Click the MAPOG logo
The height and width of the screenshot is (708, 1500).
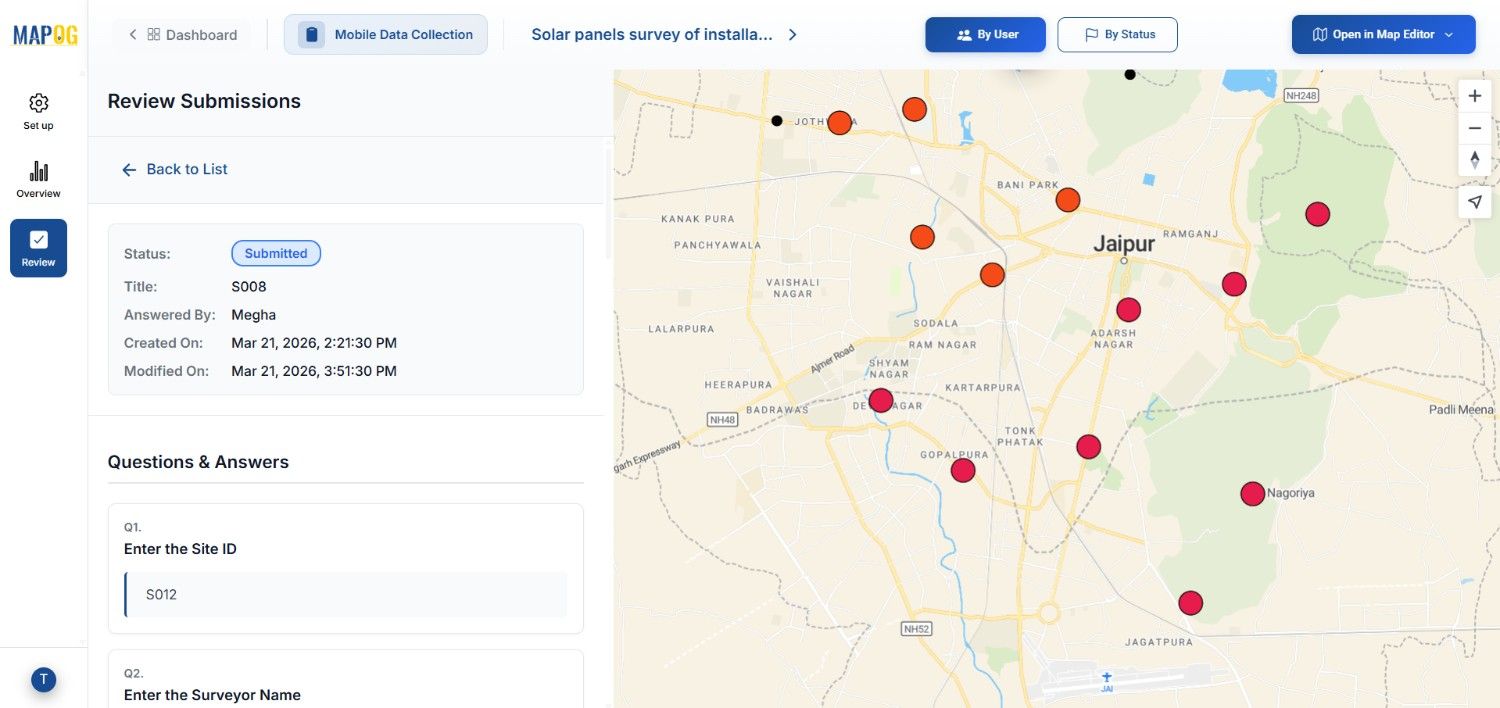[45, 35]
